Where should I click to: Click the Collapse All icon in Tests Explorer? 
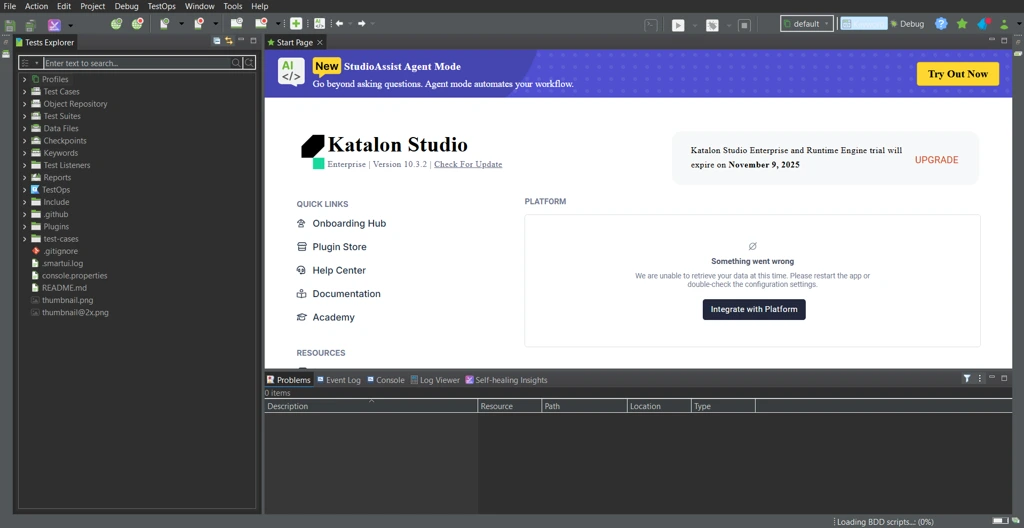tap(217, 41)
